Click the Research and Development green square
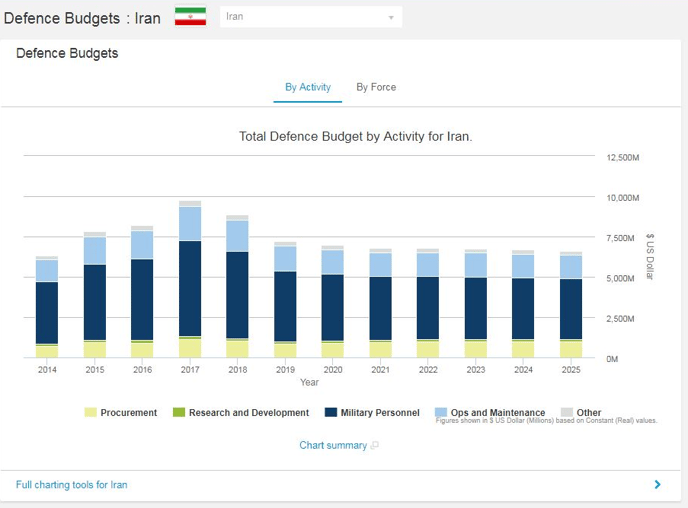This screenshot has height=508, width=688. (x=179, y=413)
